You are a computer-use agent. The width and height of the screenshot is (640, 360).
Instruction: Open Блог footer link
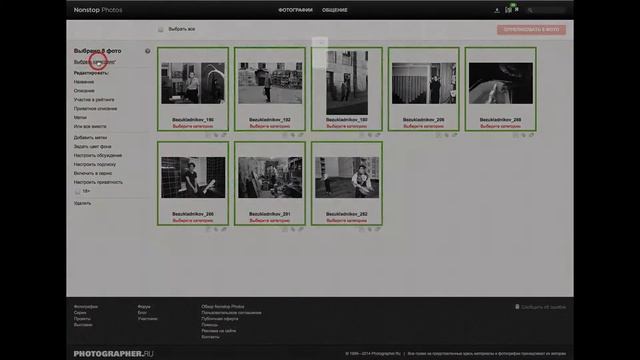click(x=142, y=313)
